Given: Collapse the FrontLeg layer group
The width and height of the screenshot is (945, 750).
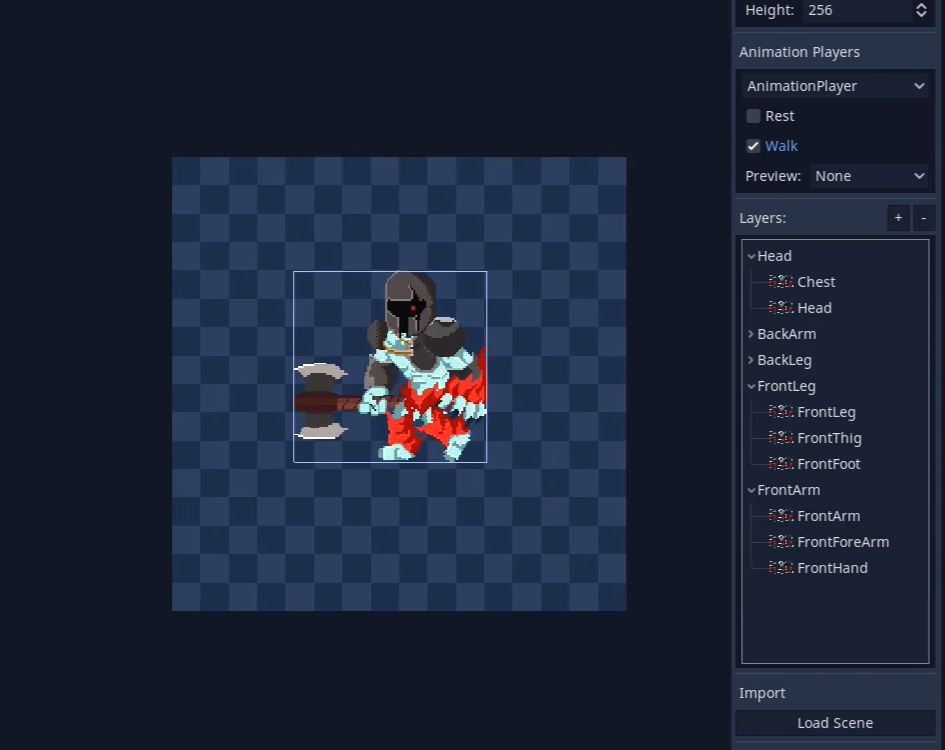Looking at the screenshot, I should click(x=751, y=386).
